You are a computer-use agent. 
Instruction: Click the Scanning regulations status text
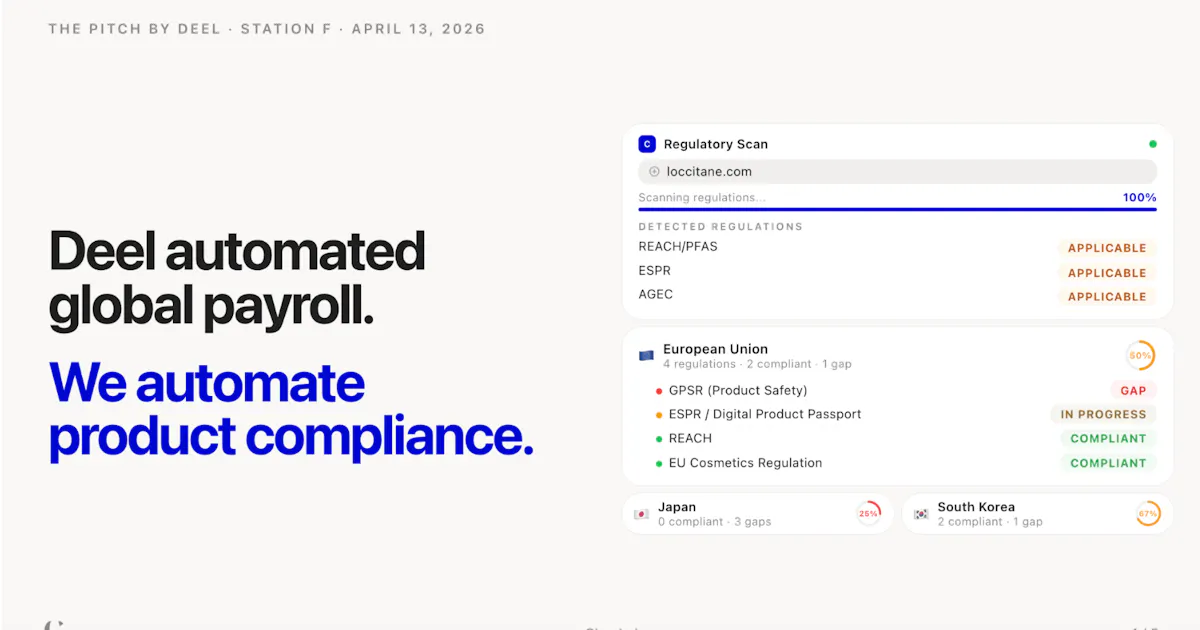pyautogui.click(x=702, y=198)
